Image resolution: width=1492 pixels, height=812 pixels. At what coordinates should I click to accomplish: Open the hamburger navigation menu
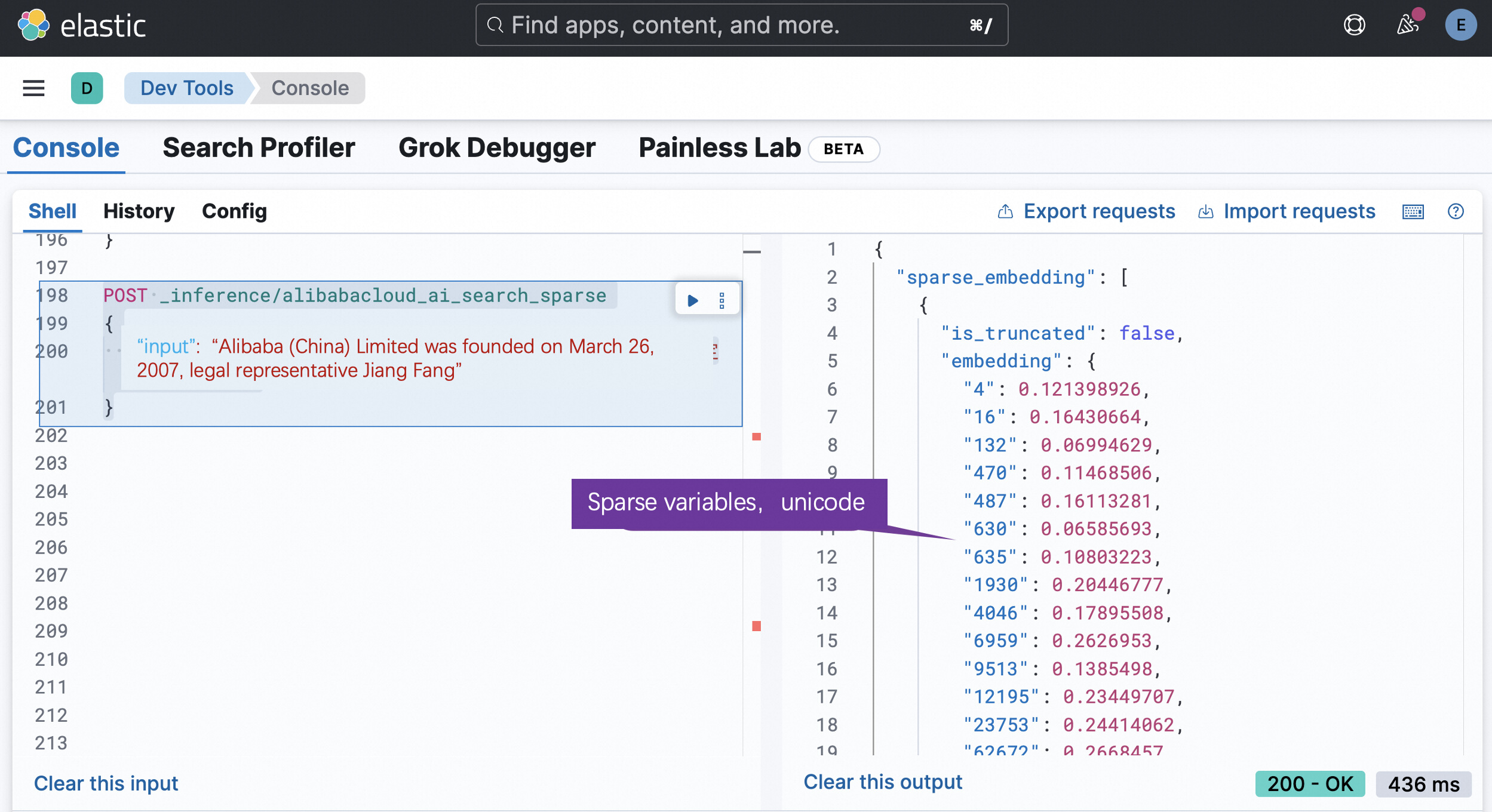(x=33, y=88)
